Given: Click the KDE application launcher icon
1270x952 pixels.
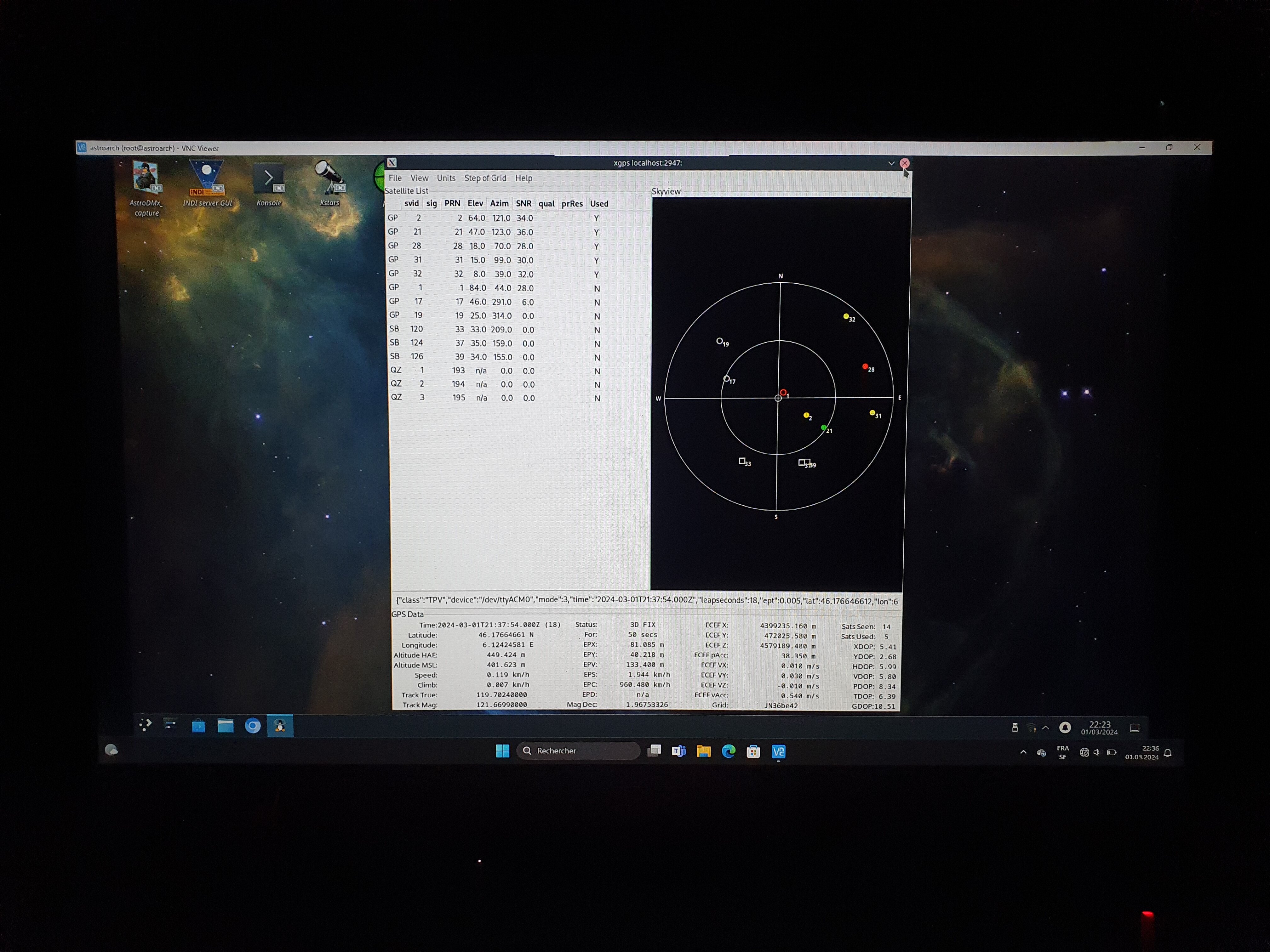Looking at the screenshot, I should 145,725.
